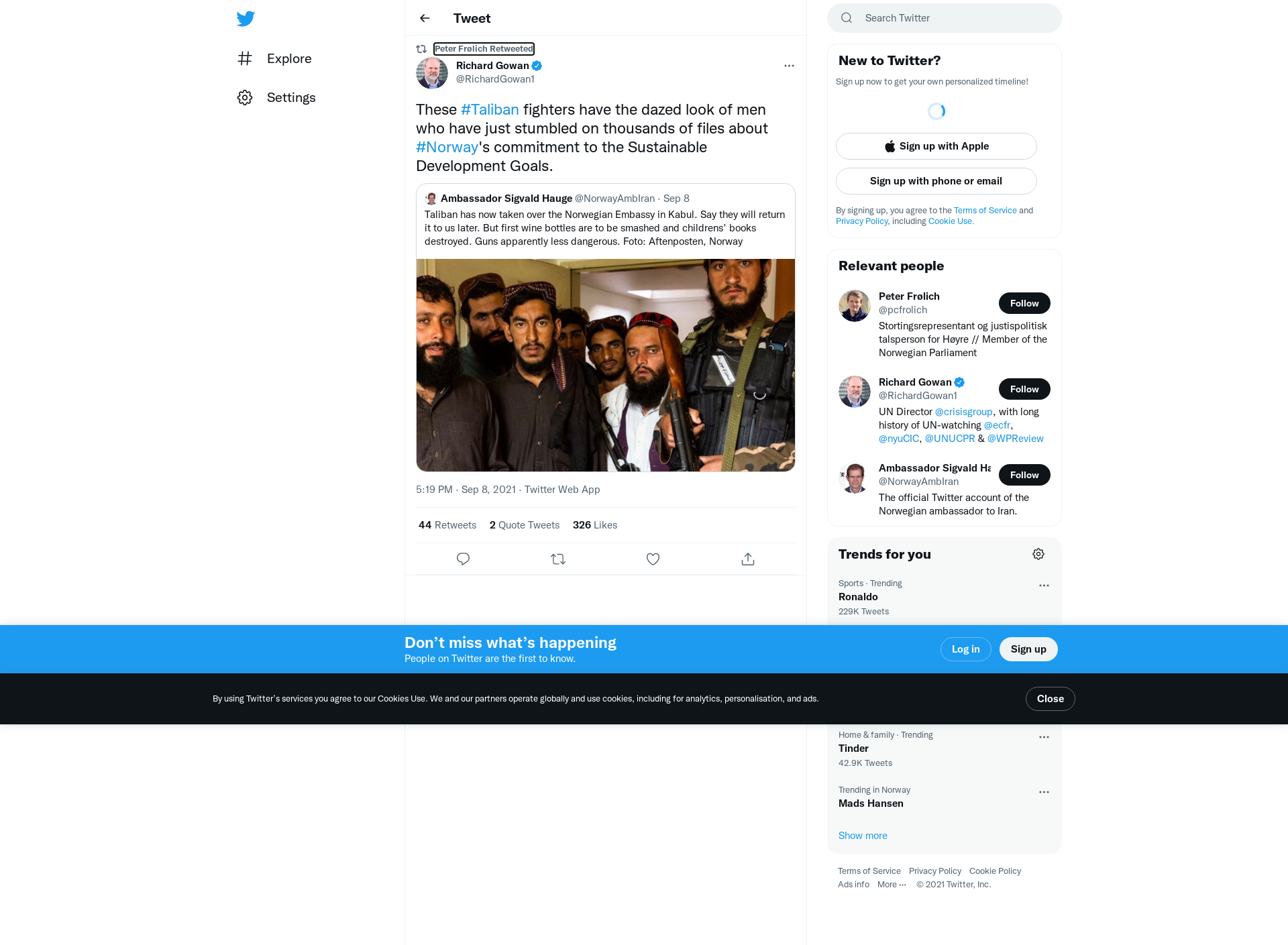Open Settings in the sidebar
This screenshot has height=945, width=1288.
(x=276, y=97)
